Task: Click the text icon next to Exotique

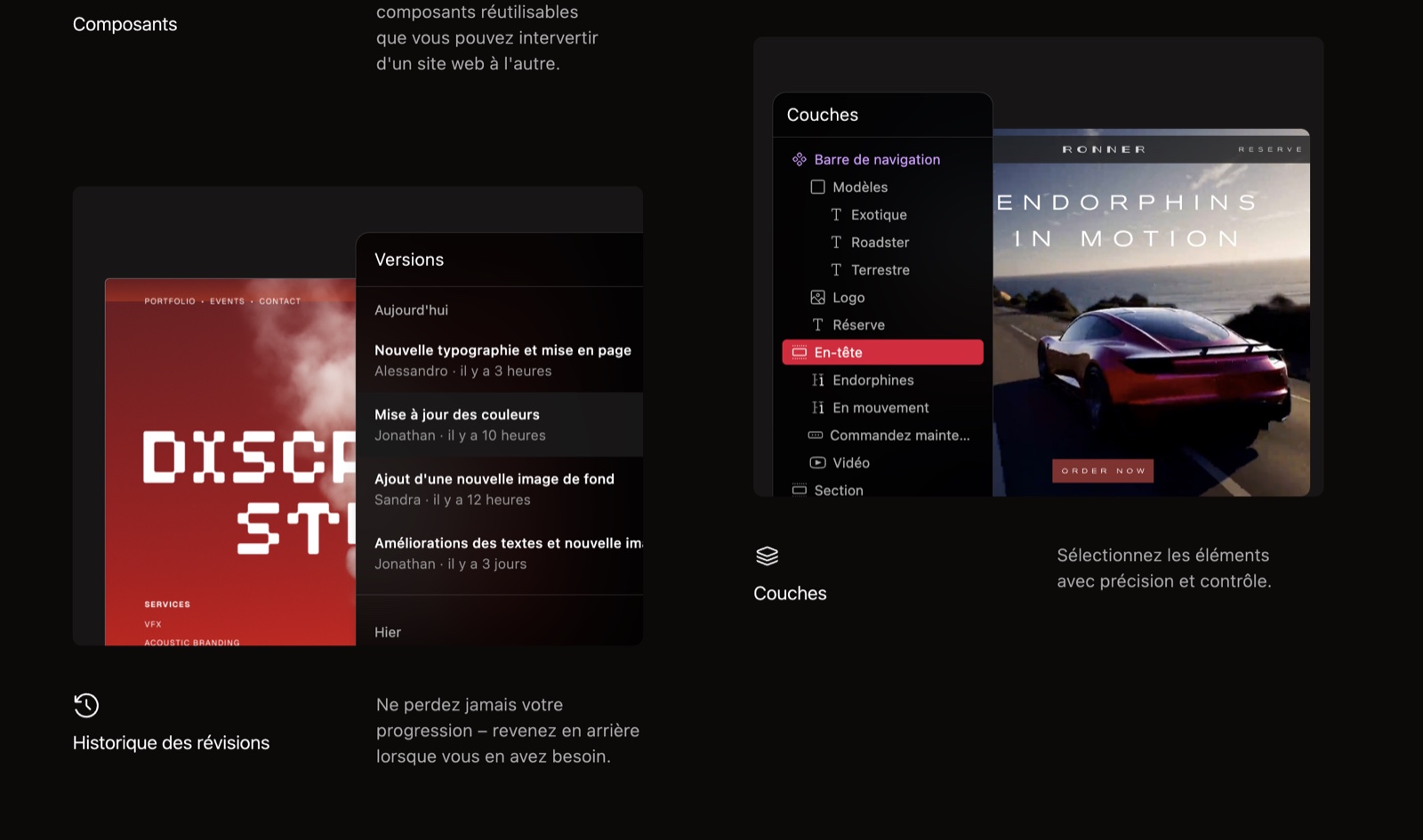Action: pos(836,214)
